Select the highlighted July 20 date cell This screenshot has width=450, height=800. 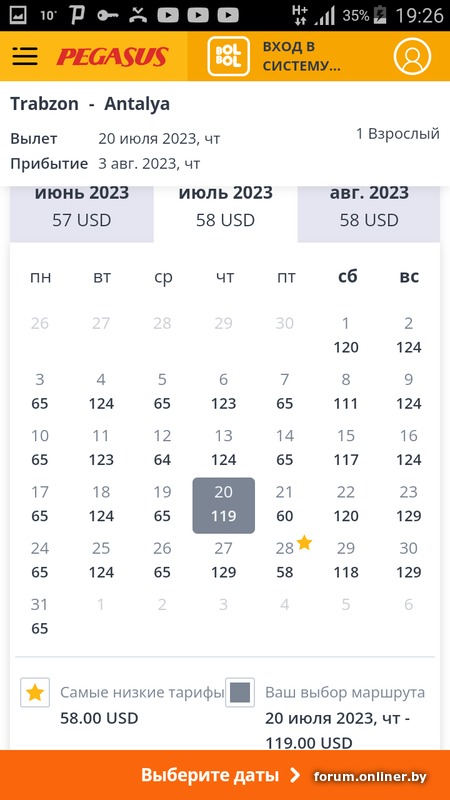coord(223,506)
